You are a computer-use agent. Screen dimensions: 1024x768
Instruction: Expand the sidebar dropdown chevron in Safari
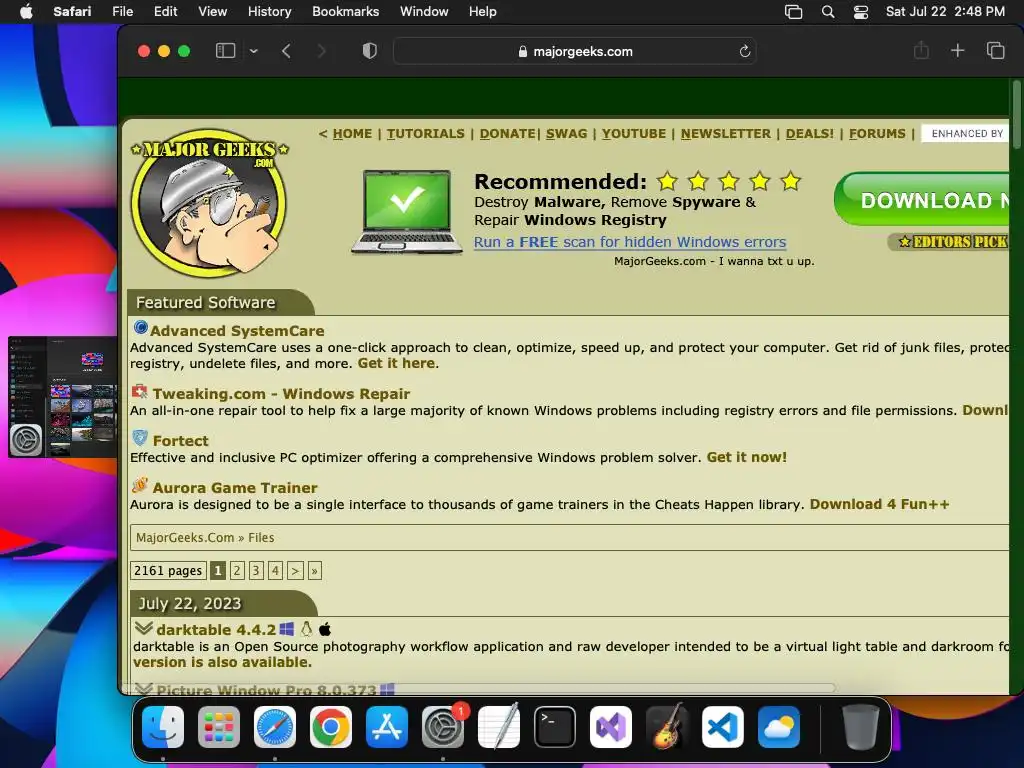coord(253,51)
